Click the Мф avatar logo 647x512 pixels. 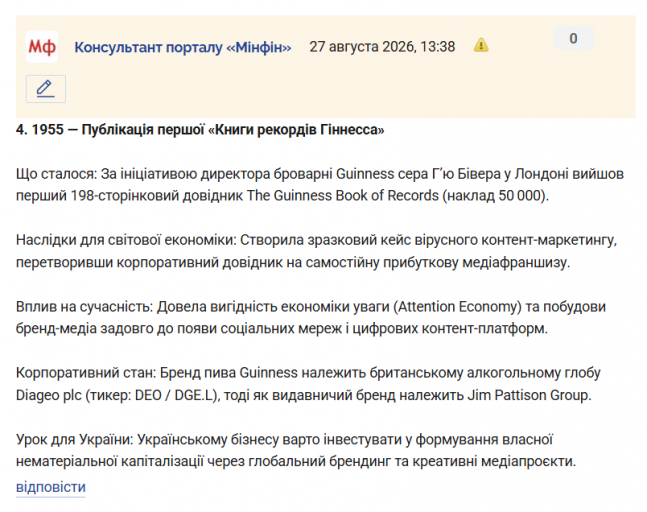[x=42, y=47]
